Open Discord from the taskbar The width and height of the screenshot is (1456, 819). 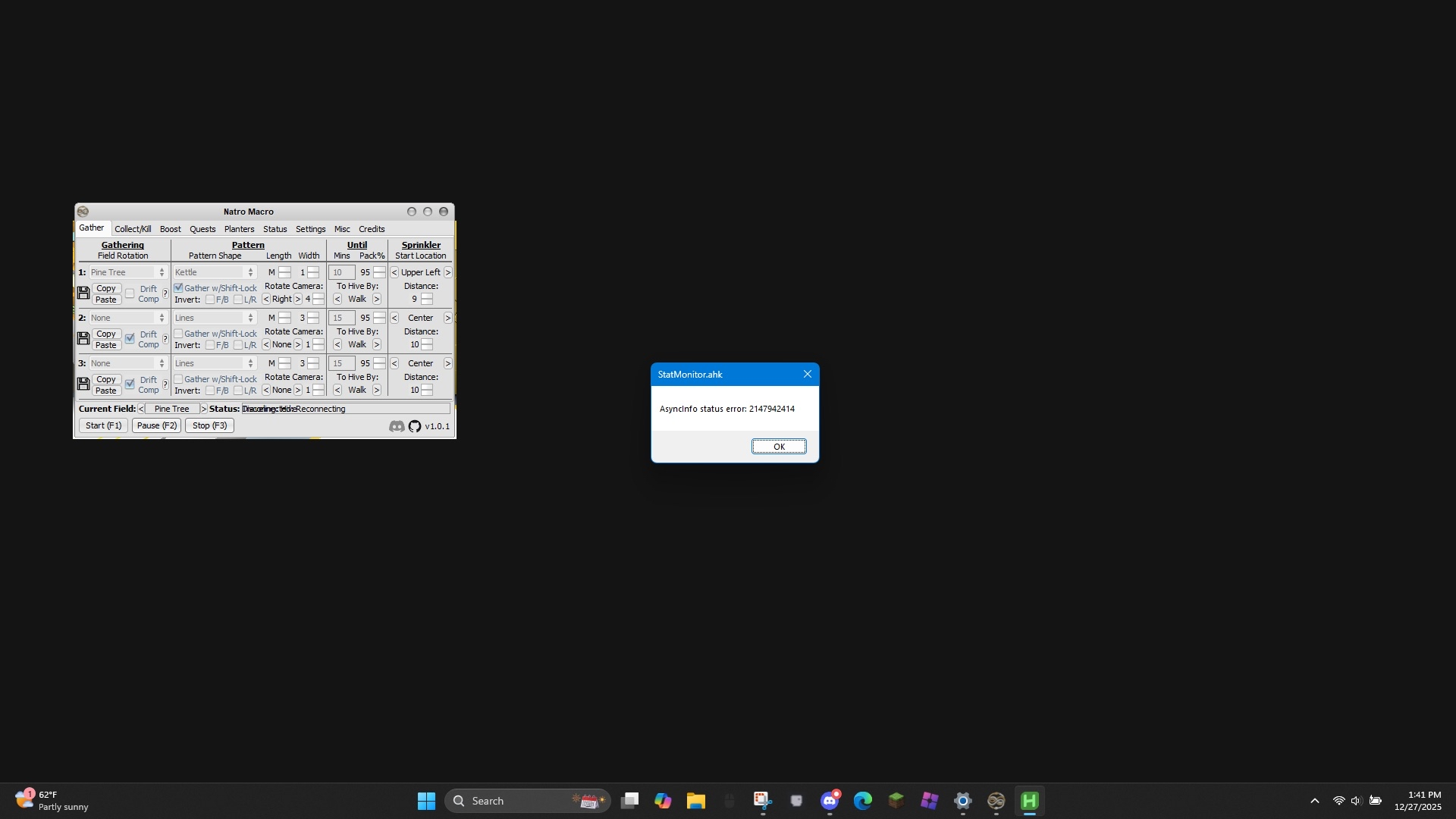(829, 801)
